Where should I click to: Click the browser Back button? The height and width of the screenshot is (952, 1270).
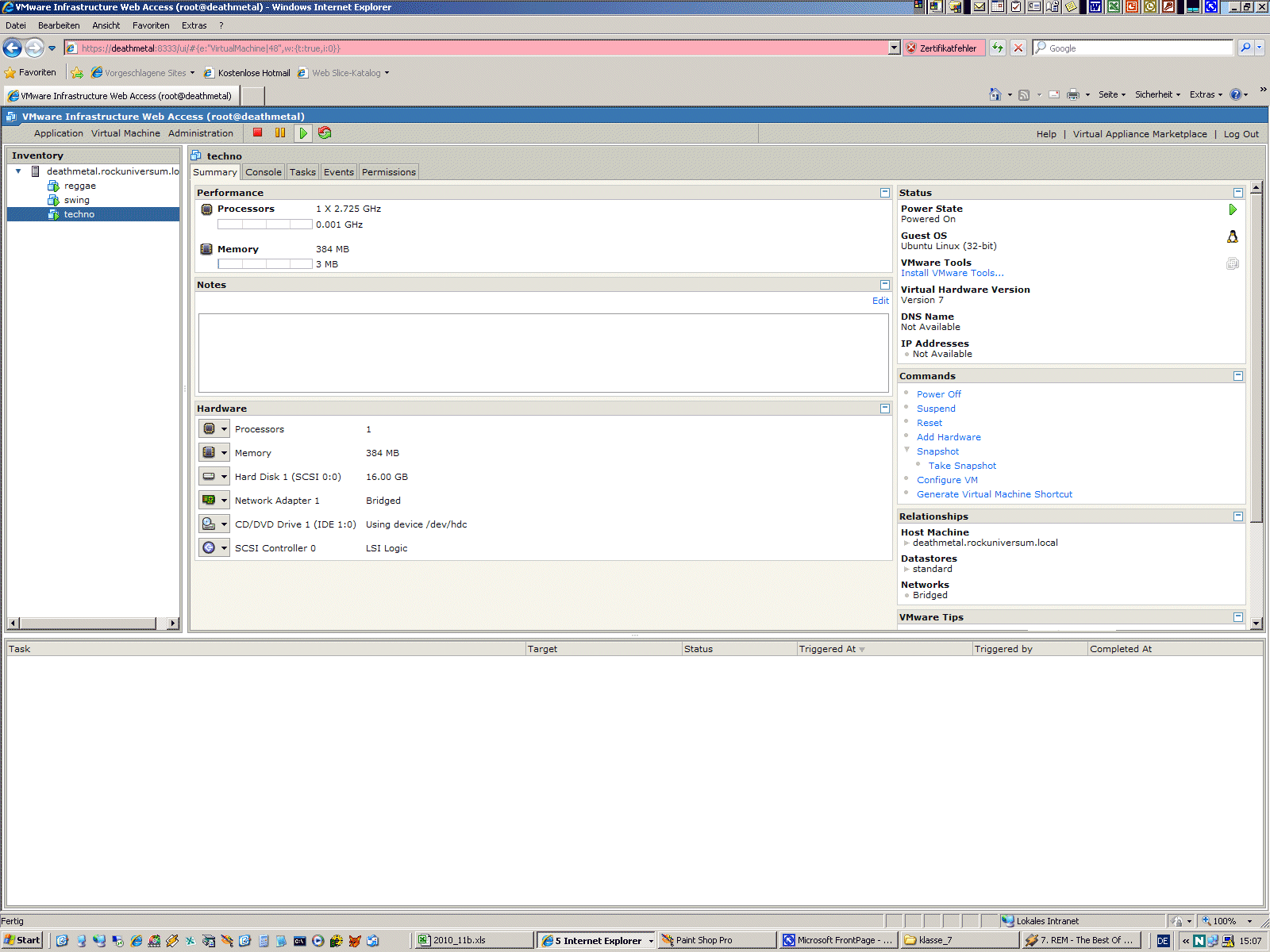click(x=12, y=48)
